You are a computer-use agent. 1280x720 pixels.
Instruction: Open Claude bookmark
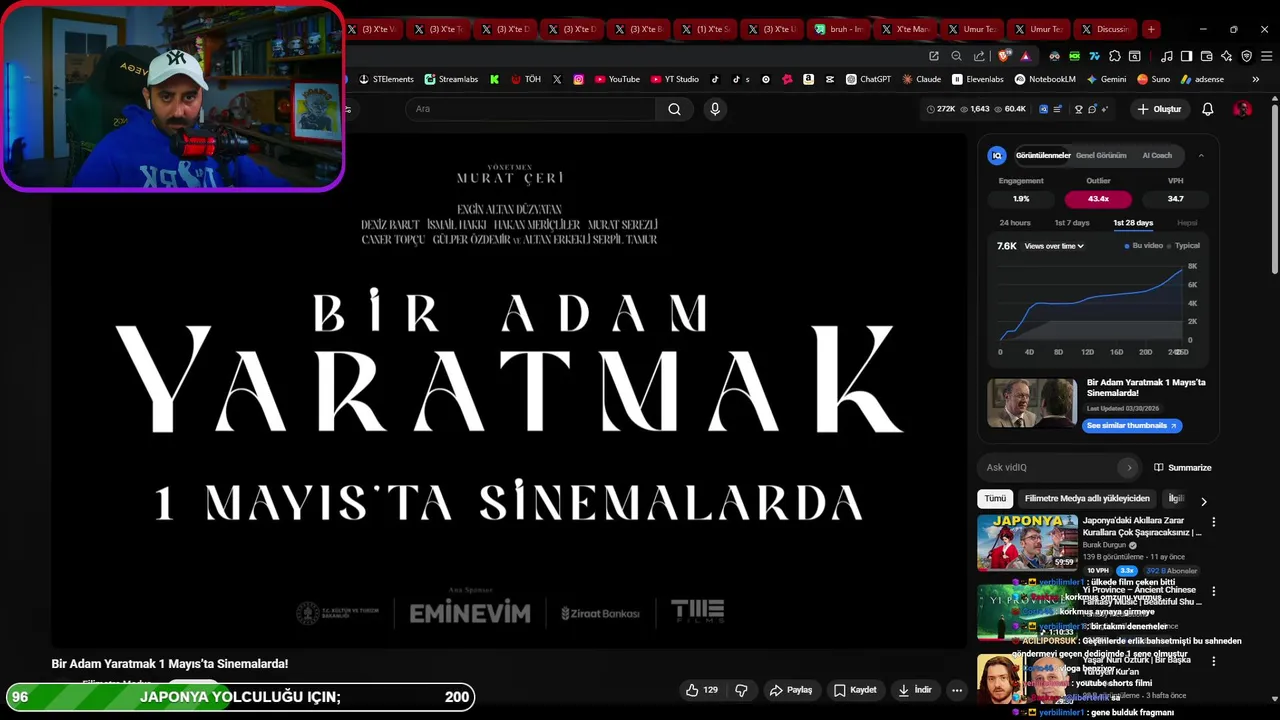[922, 79]
